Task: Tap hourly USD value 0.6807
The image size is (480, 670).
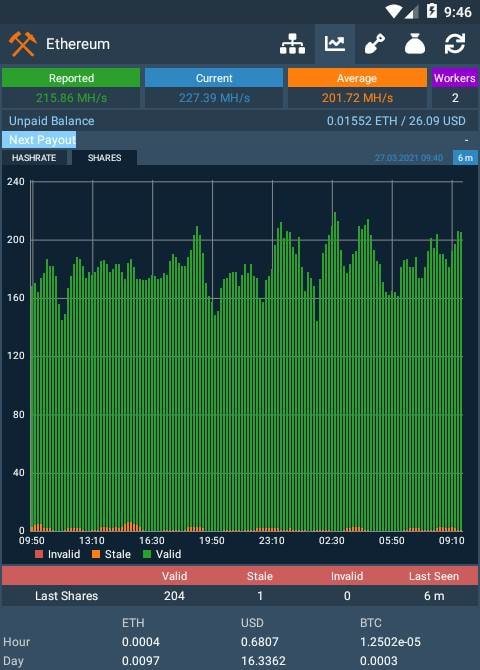Action: [x=260, y=642]
